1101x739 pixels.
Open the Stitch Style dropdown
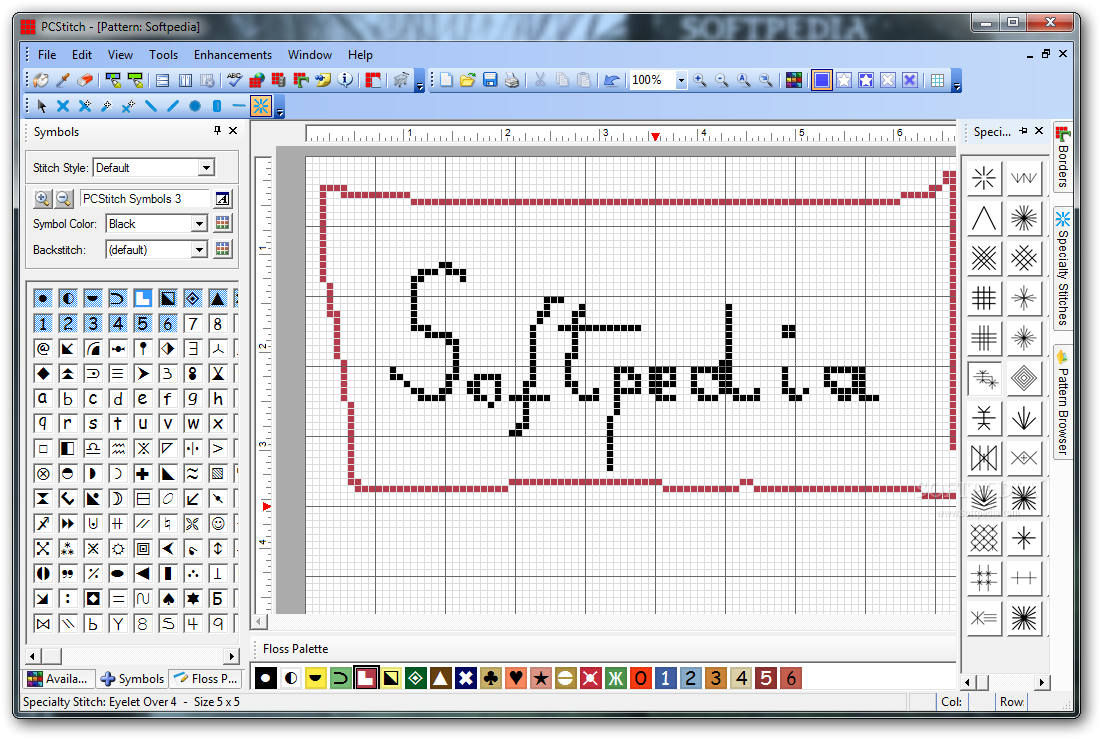[206, 168]
